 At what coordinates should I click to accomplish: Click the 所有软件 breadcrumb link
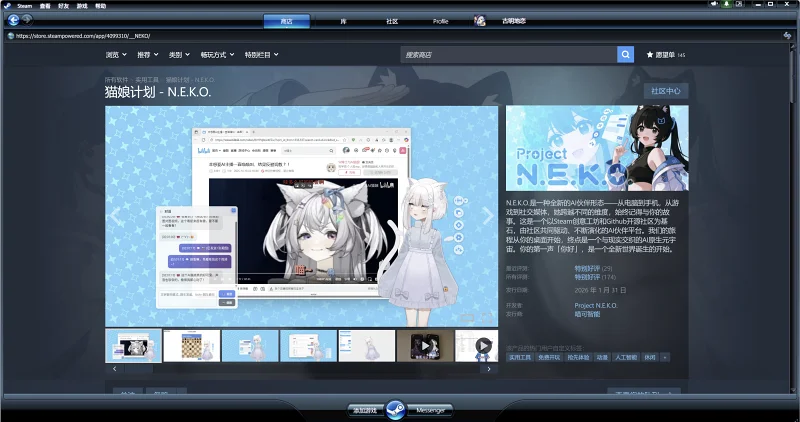tap(116, 80)
